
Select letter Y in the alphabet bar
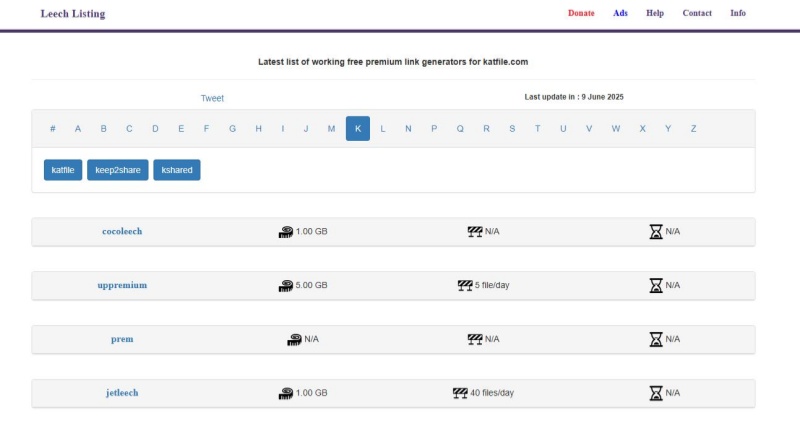coord(668,129)
